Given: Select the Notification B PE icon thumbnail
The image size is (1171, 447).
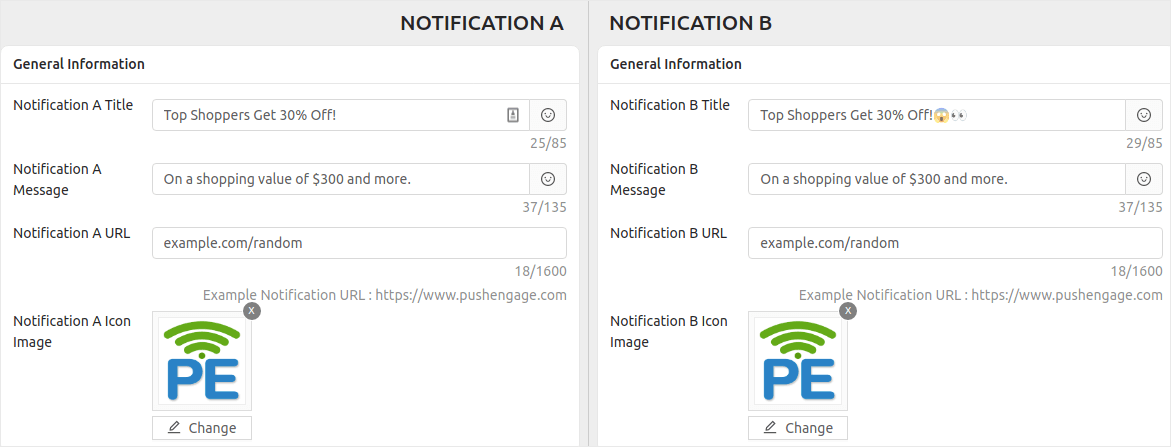Looking at the screenshot, I should tap(798, 360).
